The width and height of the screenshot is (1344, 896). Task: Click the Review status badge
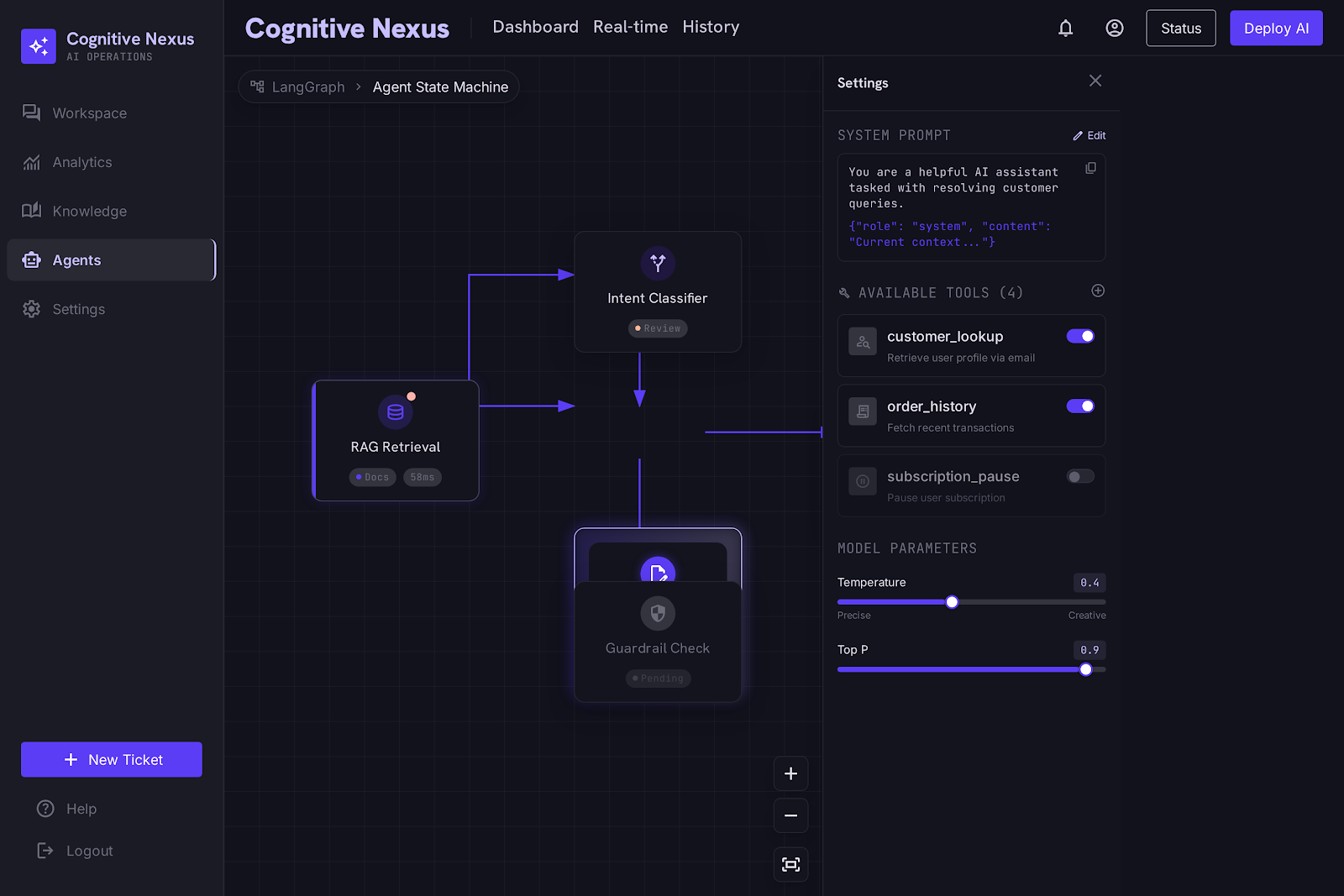[x=658, y=328]
